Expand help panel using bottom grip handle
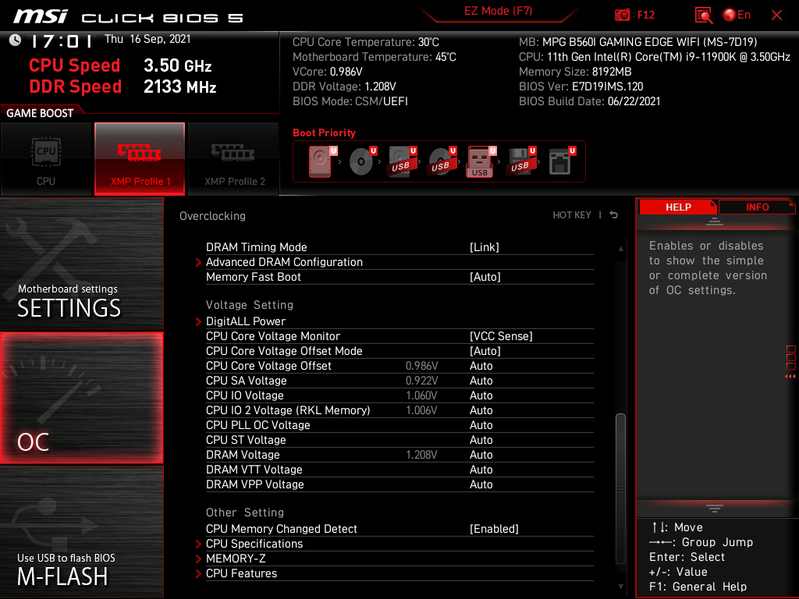The image size is (799, 599). [714, 508]
